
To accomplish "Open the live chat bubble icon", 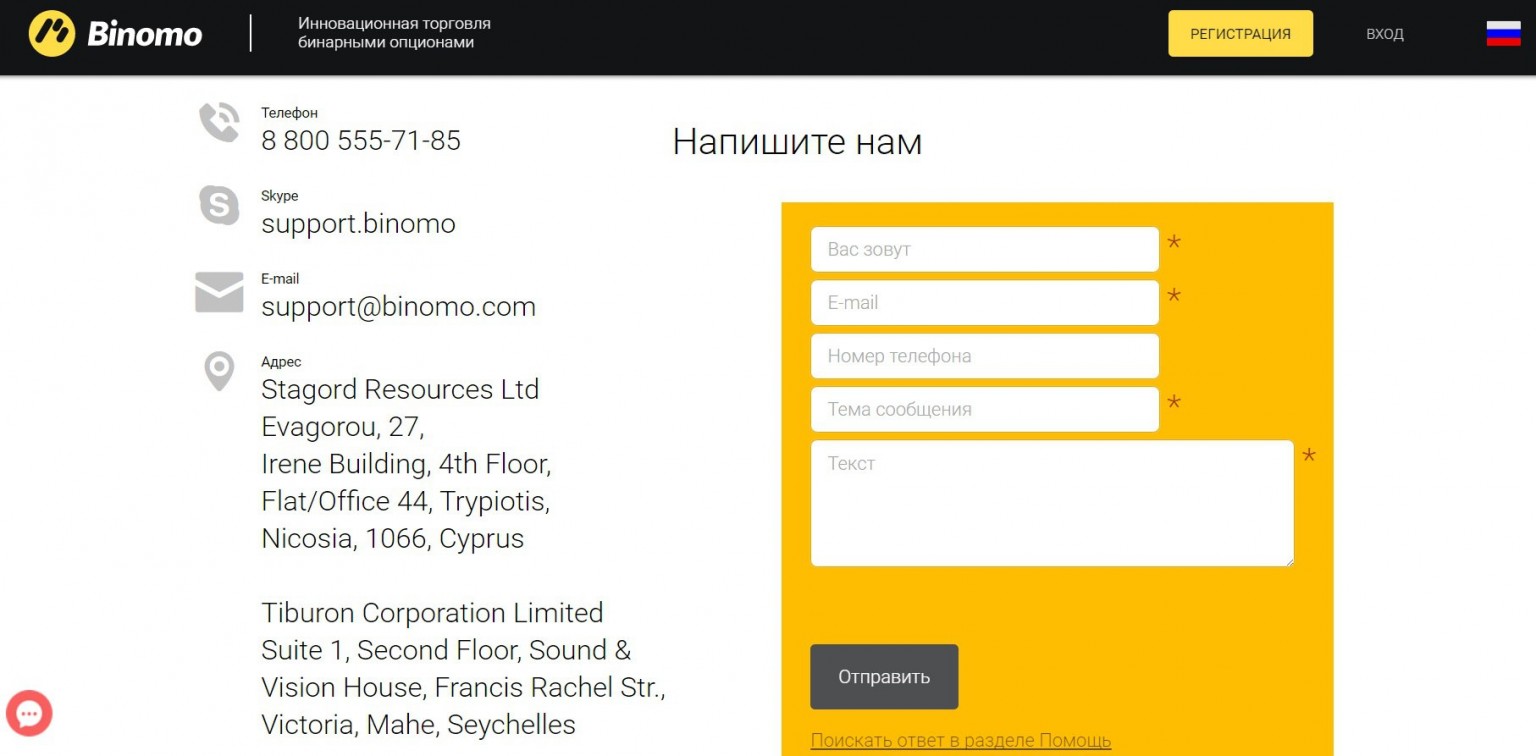I will coord(29,714).
